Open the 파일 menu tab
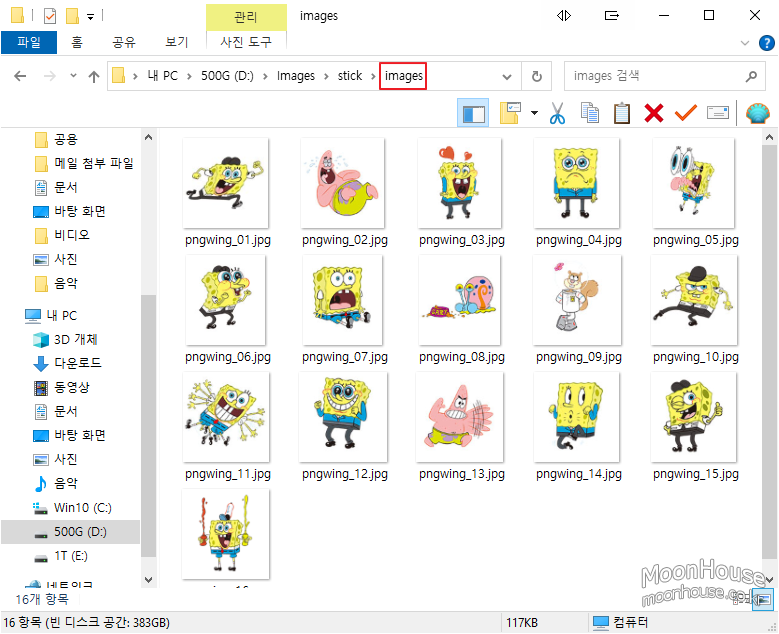Screen dimensions: 779x634 click(x=29, y=42)
